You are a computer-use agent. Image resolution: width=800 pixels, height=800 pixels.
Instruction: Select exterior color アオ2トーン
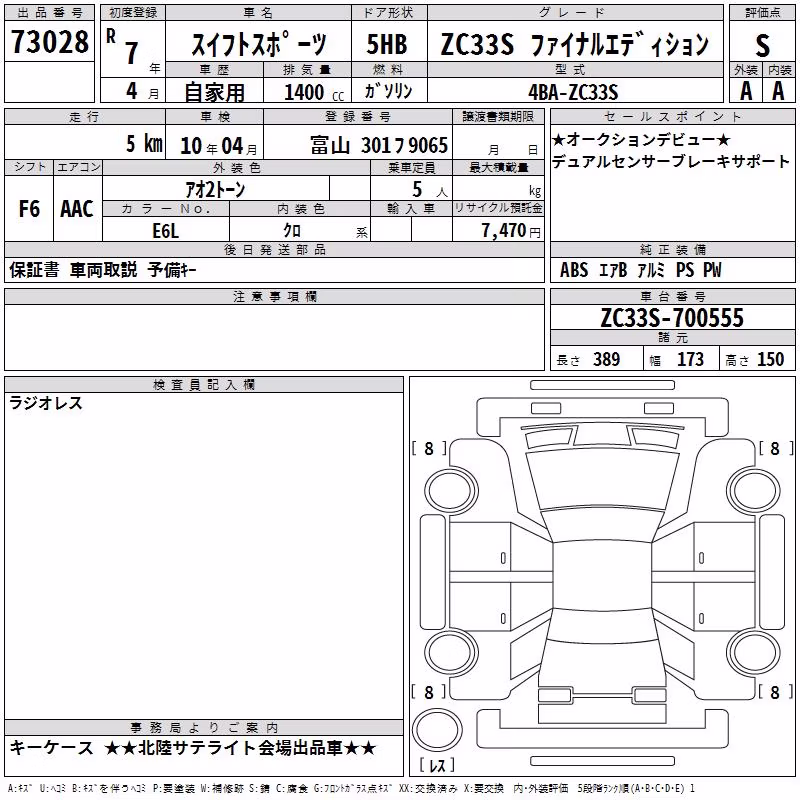(x=215, y=189)
